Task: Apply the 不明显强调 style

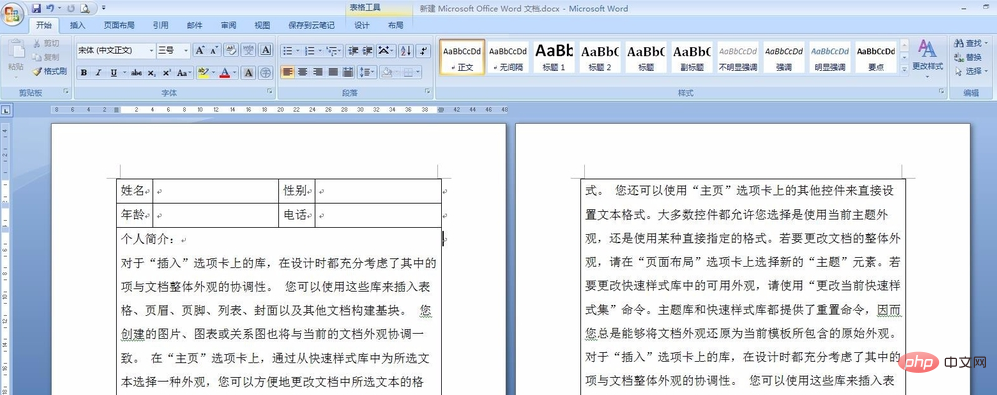Action: tap(738, 57)
